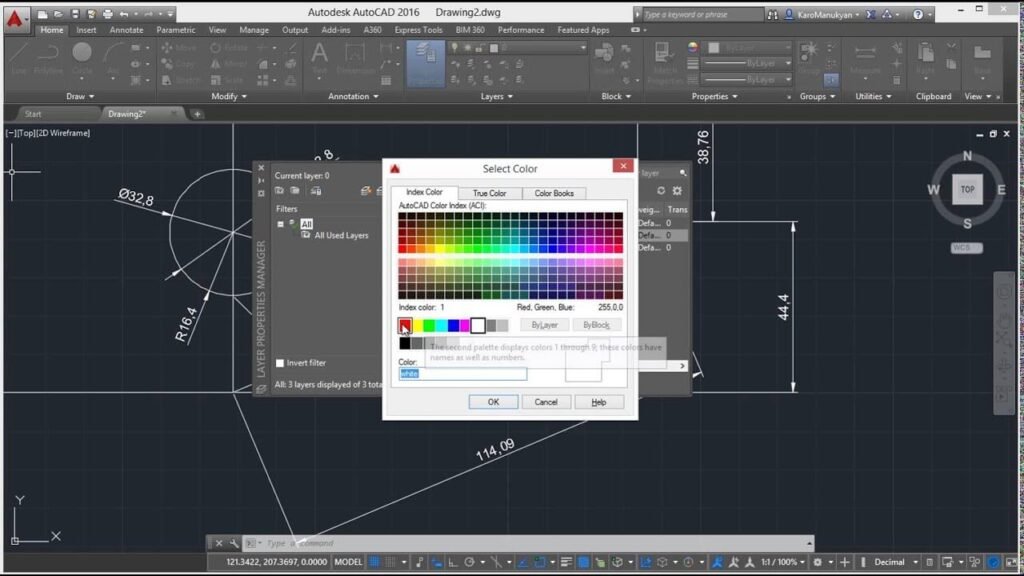Open the Layer Properties ribbon button
The height and width of the screenshot is (576, 1024).
tap(425, 63)
